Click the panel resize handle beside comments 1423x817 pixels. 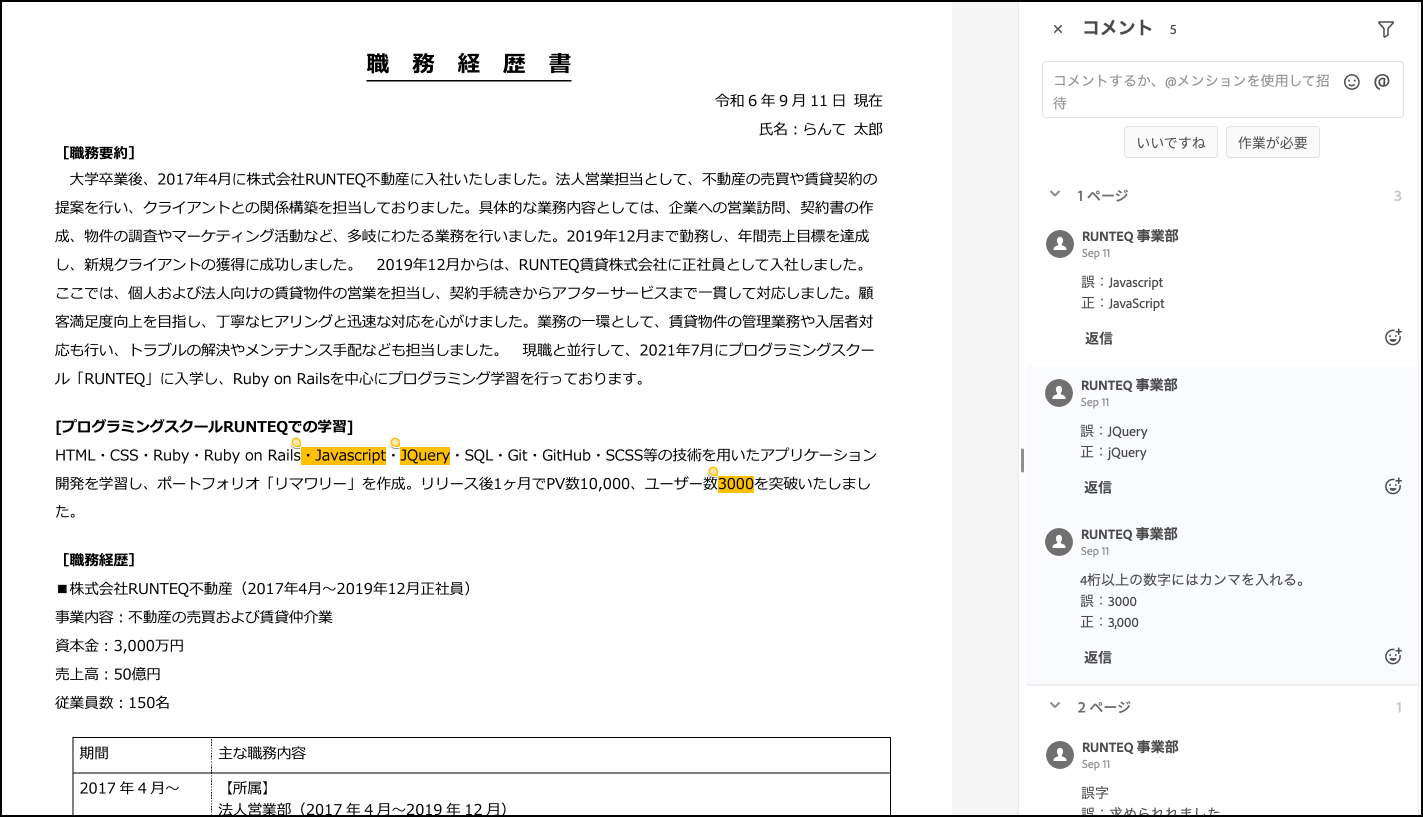coord(1021,460)
